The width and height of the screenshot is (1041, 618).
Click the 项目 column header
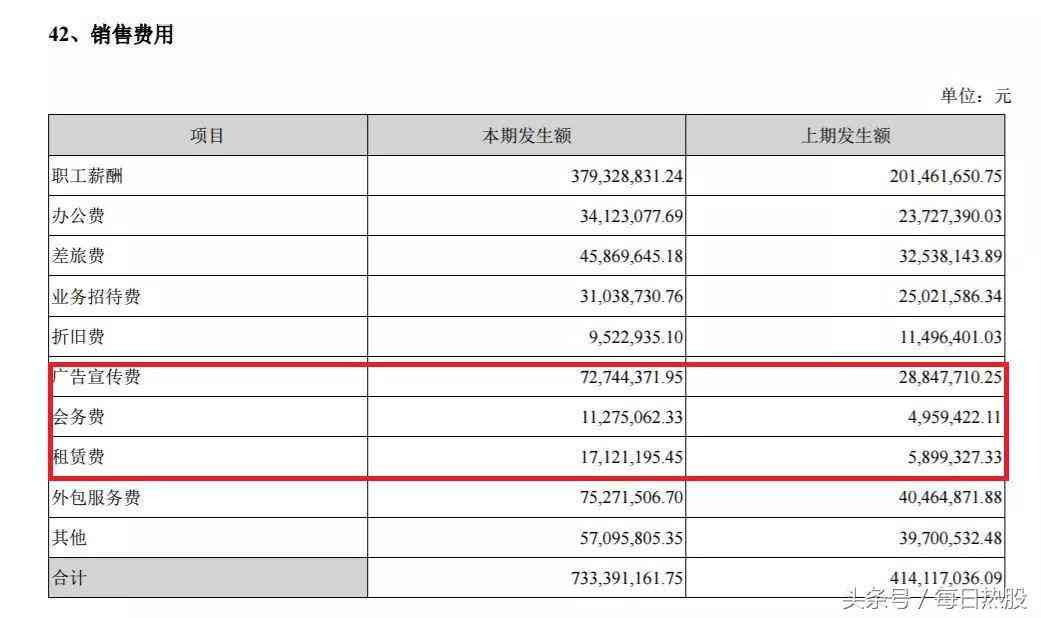click(x=207, y=136)
